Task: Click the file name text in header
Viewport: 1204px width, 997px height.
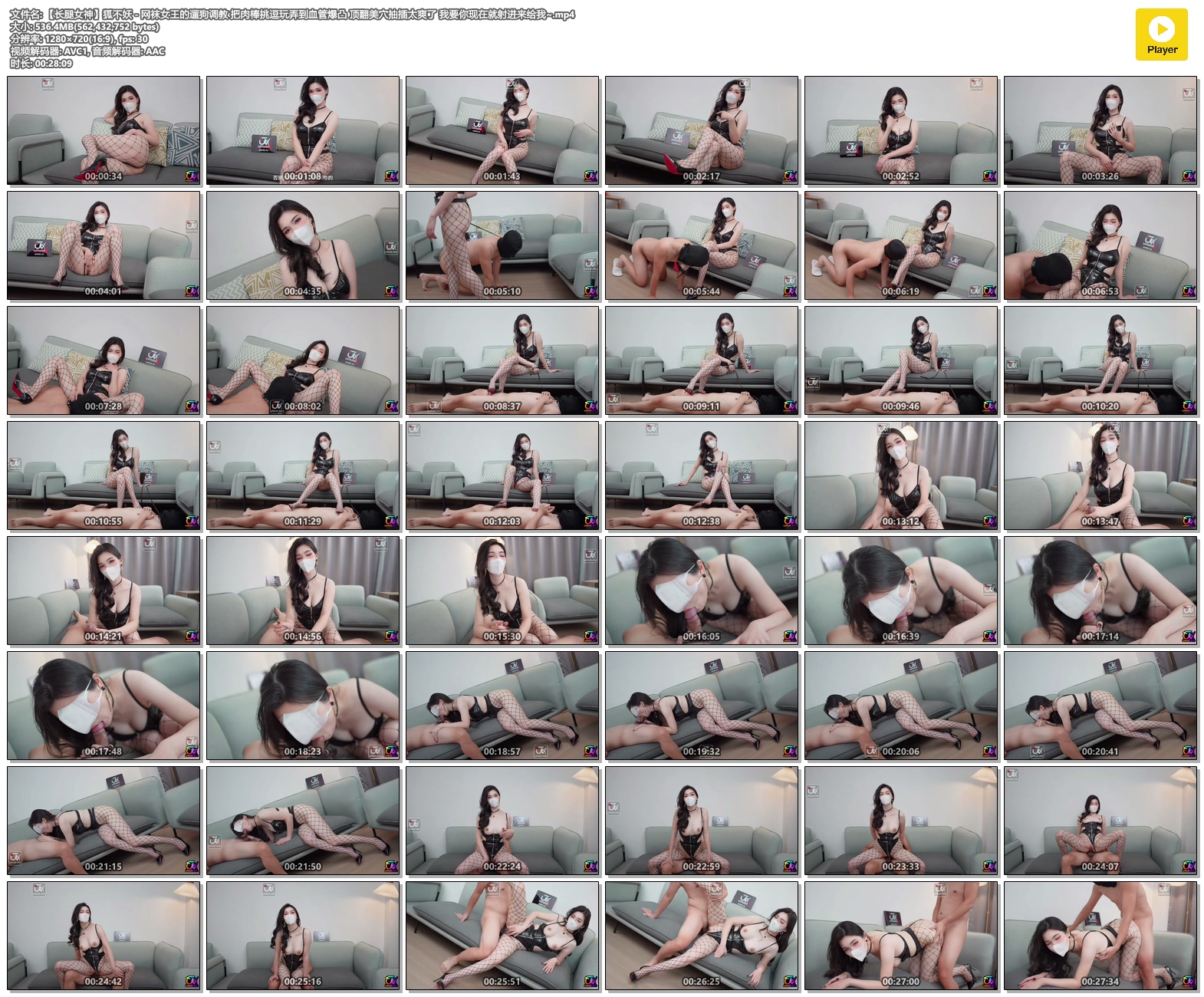Action: click(x=291, y=15)
